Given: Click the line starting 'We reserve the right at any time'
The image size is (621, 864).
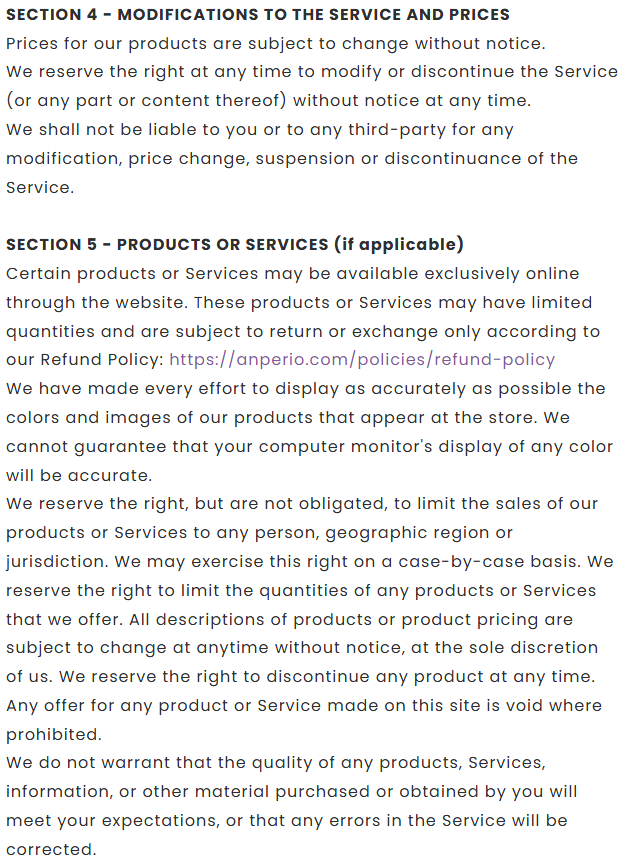Looking at the screenshot, I should 311,73.
